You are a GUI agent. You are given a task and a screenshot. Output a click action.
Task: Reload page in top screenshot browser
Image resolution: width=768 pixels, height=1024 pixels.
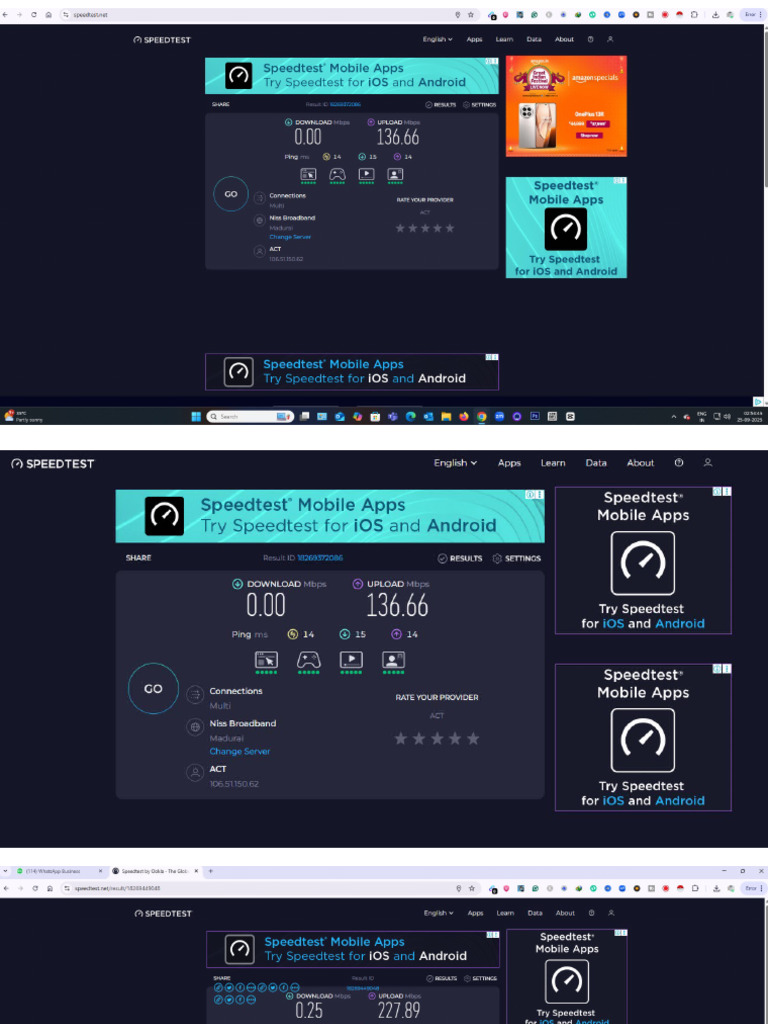pos(33,14)
